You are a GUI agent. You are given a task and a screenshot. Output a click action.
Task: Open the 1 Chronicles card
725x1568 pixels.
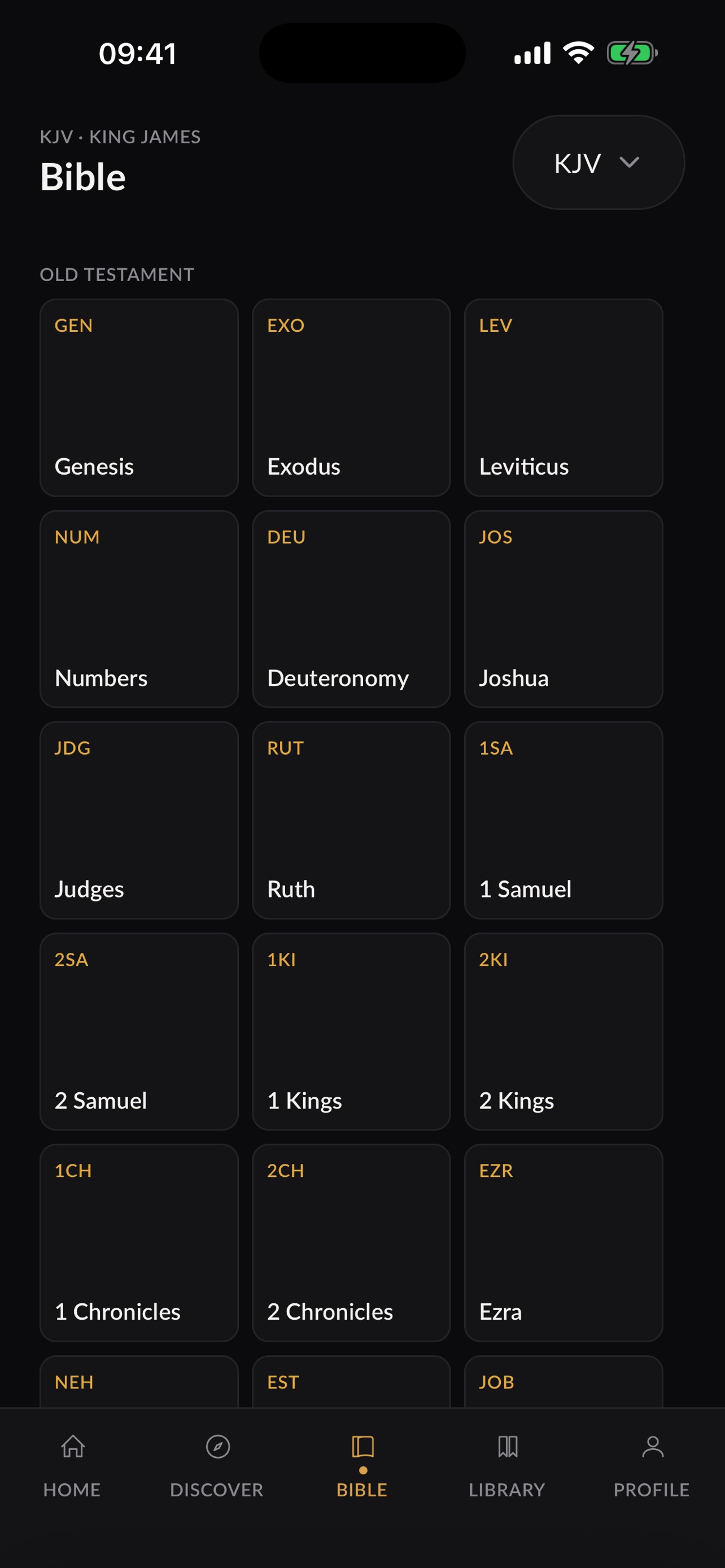pyautogui.click(x=139, y=1242)
